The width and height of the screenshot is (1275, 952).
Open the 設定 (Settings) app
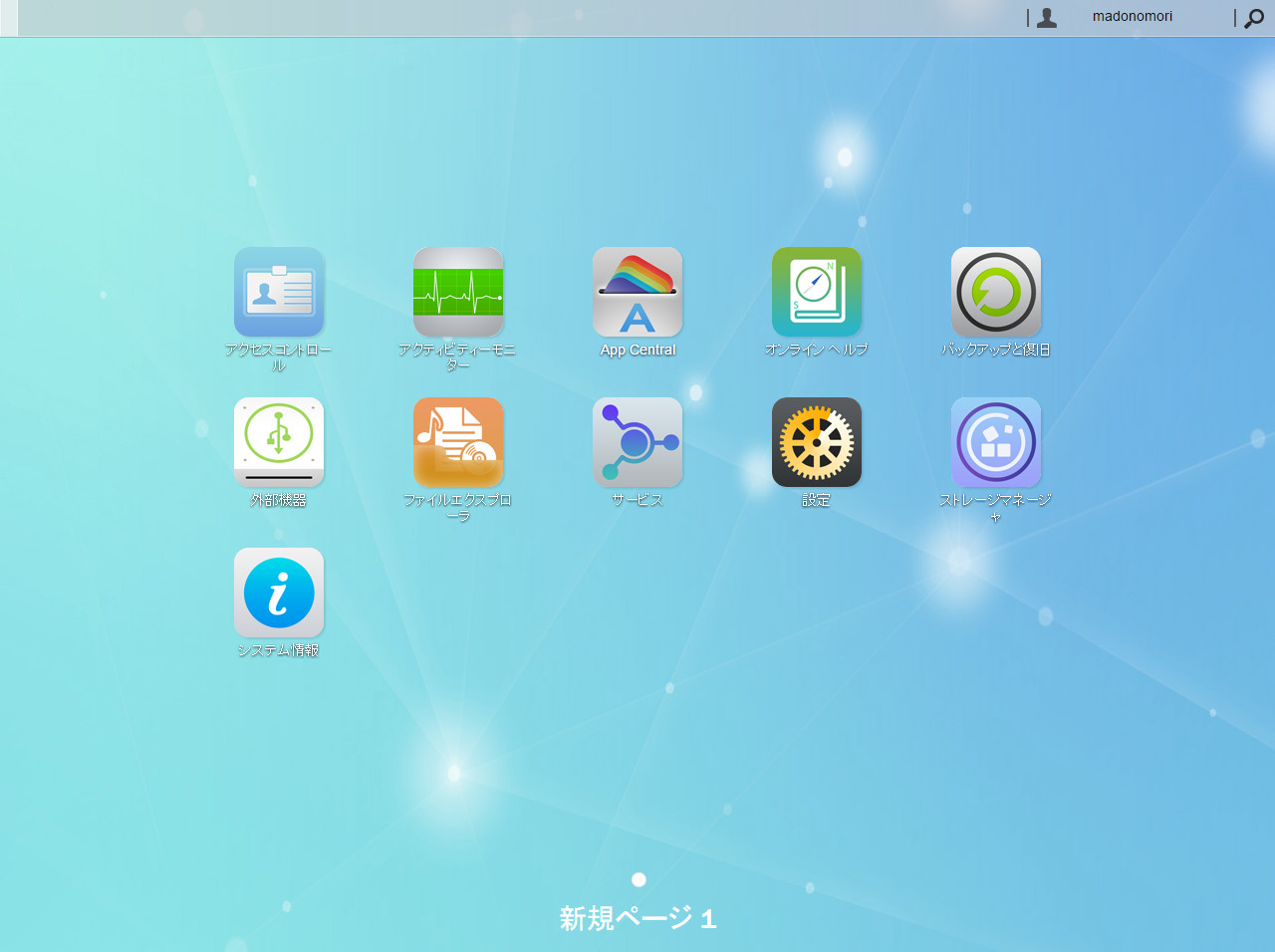click(817, 442)
